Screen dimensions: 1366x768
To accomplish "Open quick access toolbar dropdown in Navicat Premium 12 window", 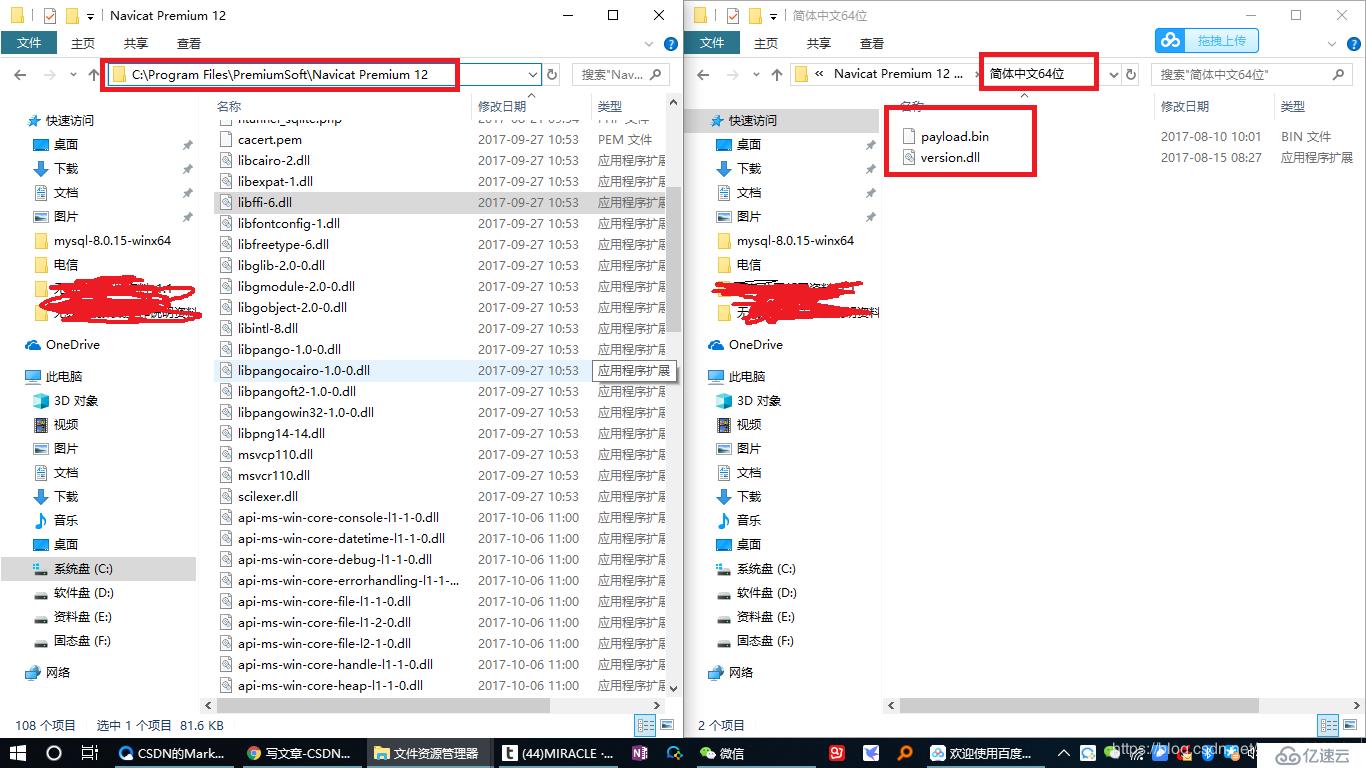I will 90,17.
